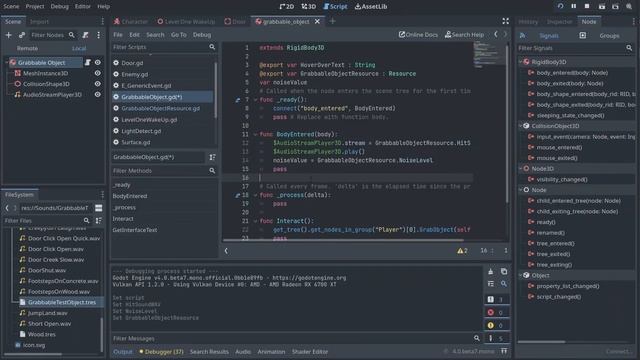The image size is (640, 360).
Task: Click the warnings indicator showing 2
Action: [x=462, y=251]
